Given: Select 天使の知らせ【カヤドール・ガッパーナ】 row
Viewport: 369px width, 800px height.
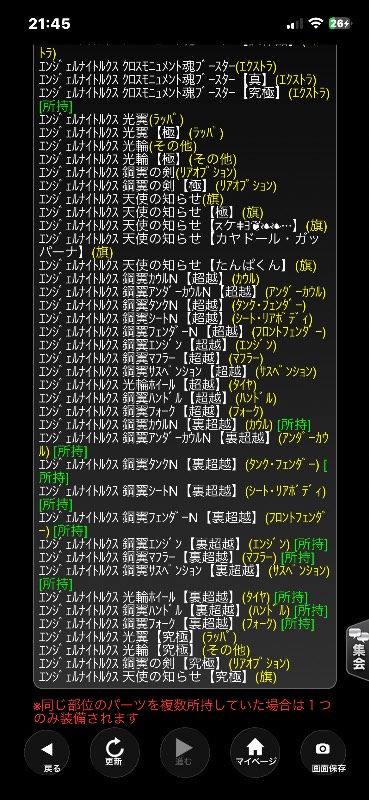Looking at the screenshot, I should (180, 245).
